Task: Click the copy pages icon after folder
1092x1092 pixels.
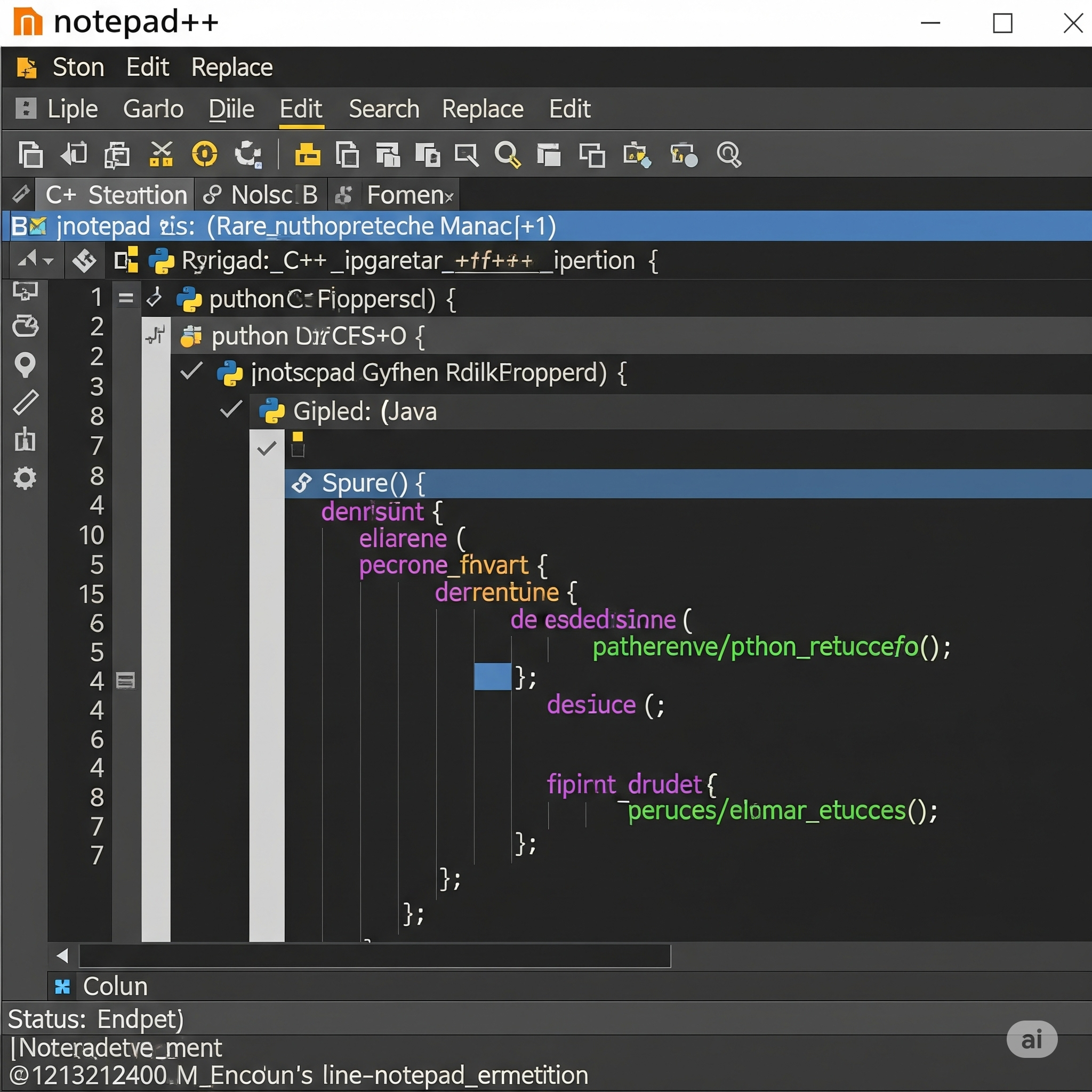Action: click(x=347, y=154)
